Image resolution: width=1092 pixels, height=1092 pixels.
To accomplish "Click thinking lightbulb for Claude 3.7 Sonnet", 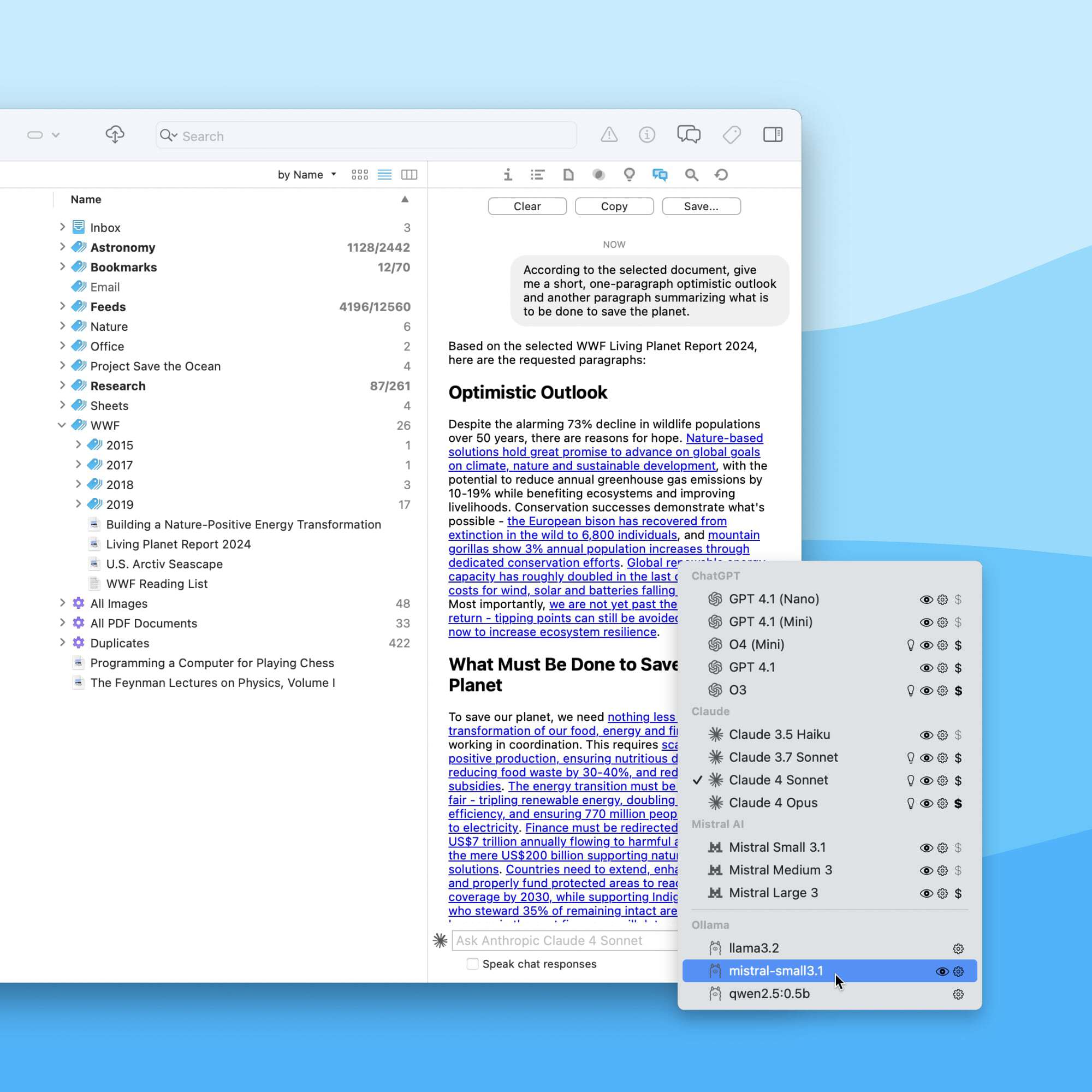I will tap(911, 758).
